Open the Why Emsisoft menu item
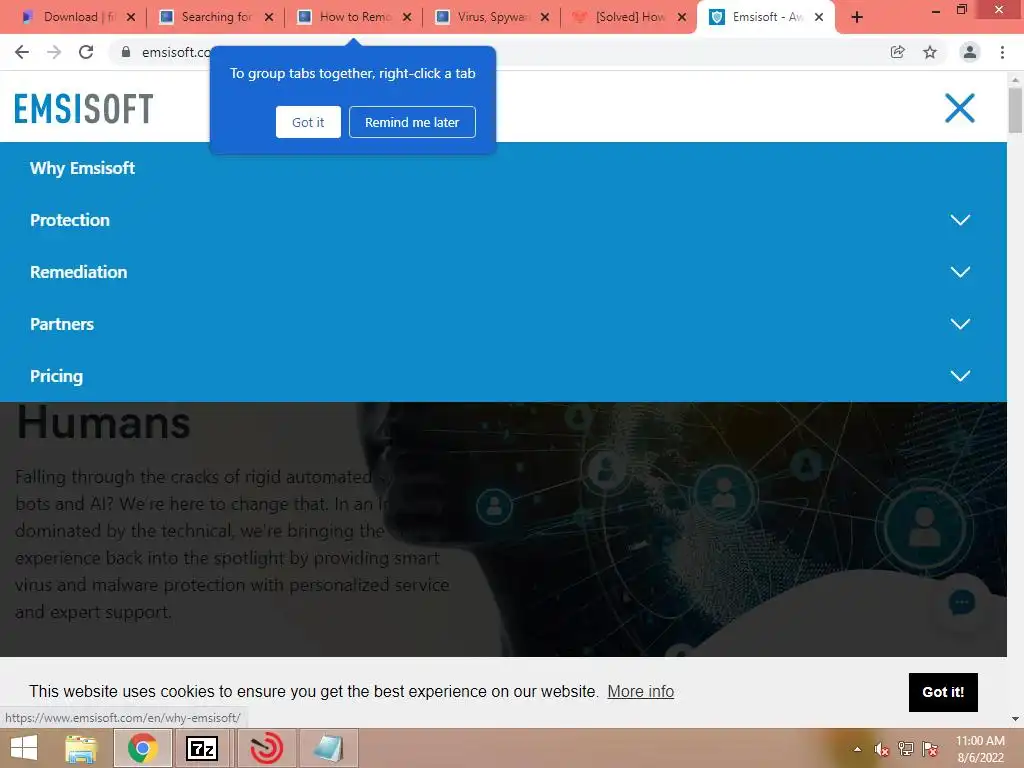 click(x=82, y=168)
